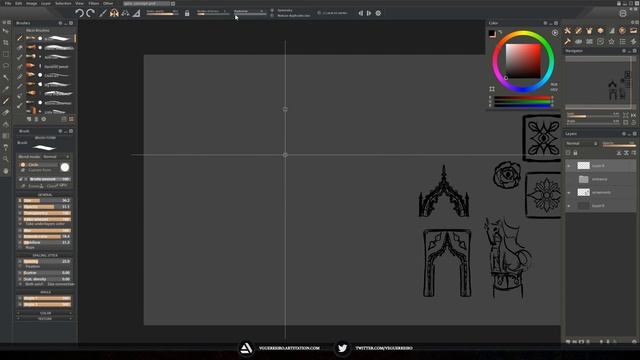The height and width of the screenshot is (360, 640).
Task: Select the rectangular selection tool
Action: coord(6,54)
